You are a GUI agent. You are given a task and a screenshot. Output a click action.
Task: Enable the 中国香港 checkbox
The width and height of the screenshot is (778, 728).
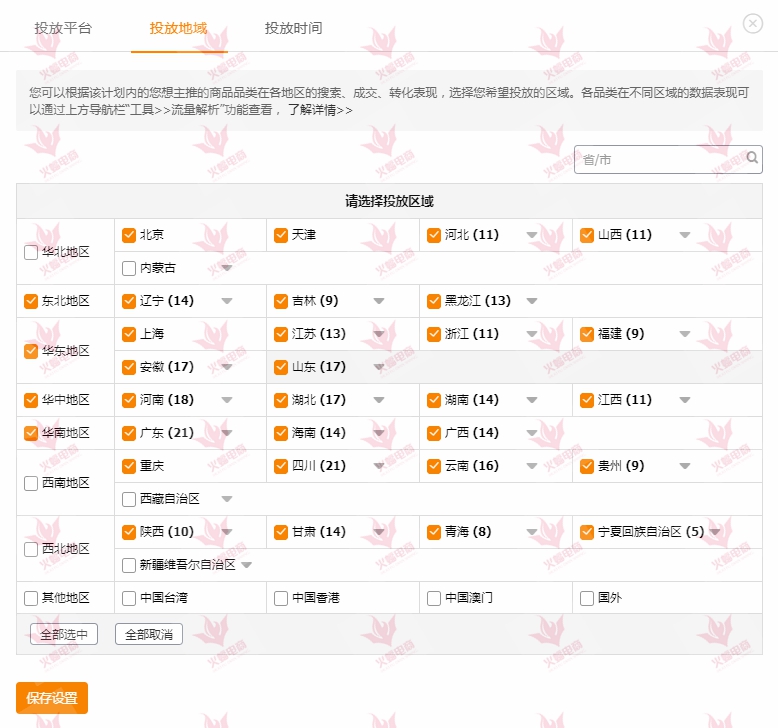[x=281, y=598]
